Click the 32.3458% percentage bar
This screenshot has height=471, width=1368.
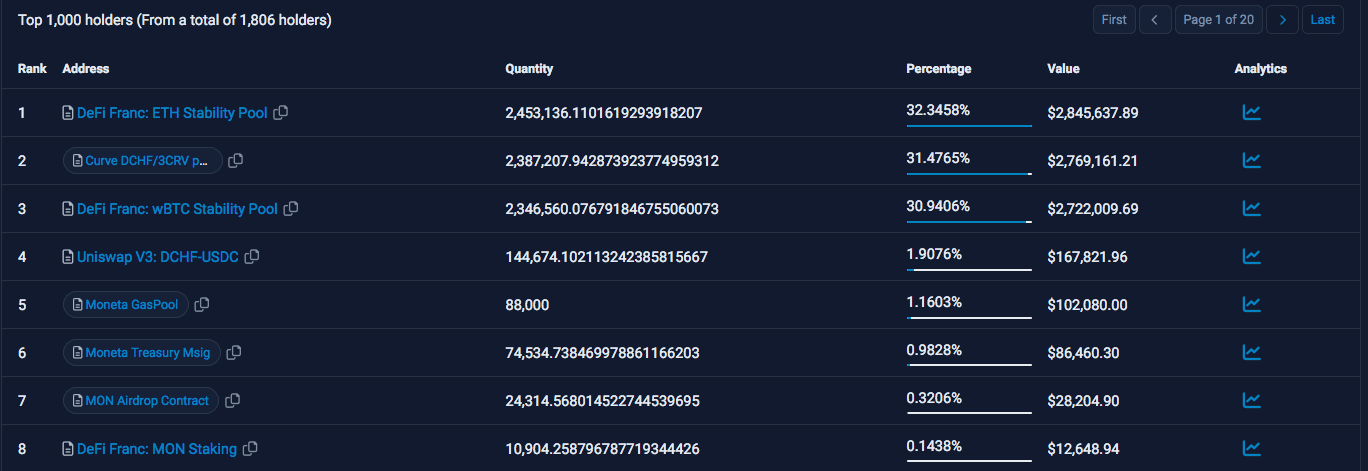click(968, 126)
